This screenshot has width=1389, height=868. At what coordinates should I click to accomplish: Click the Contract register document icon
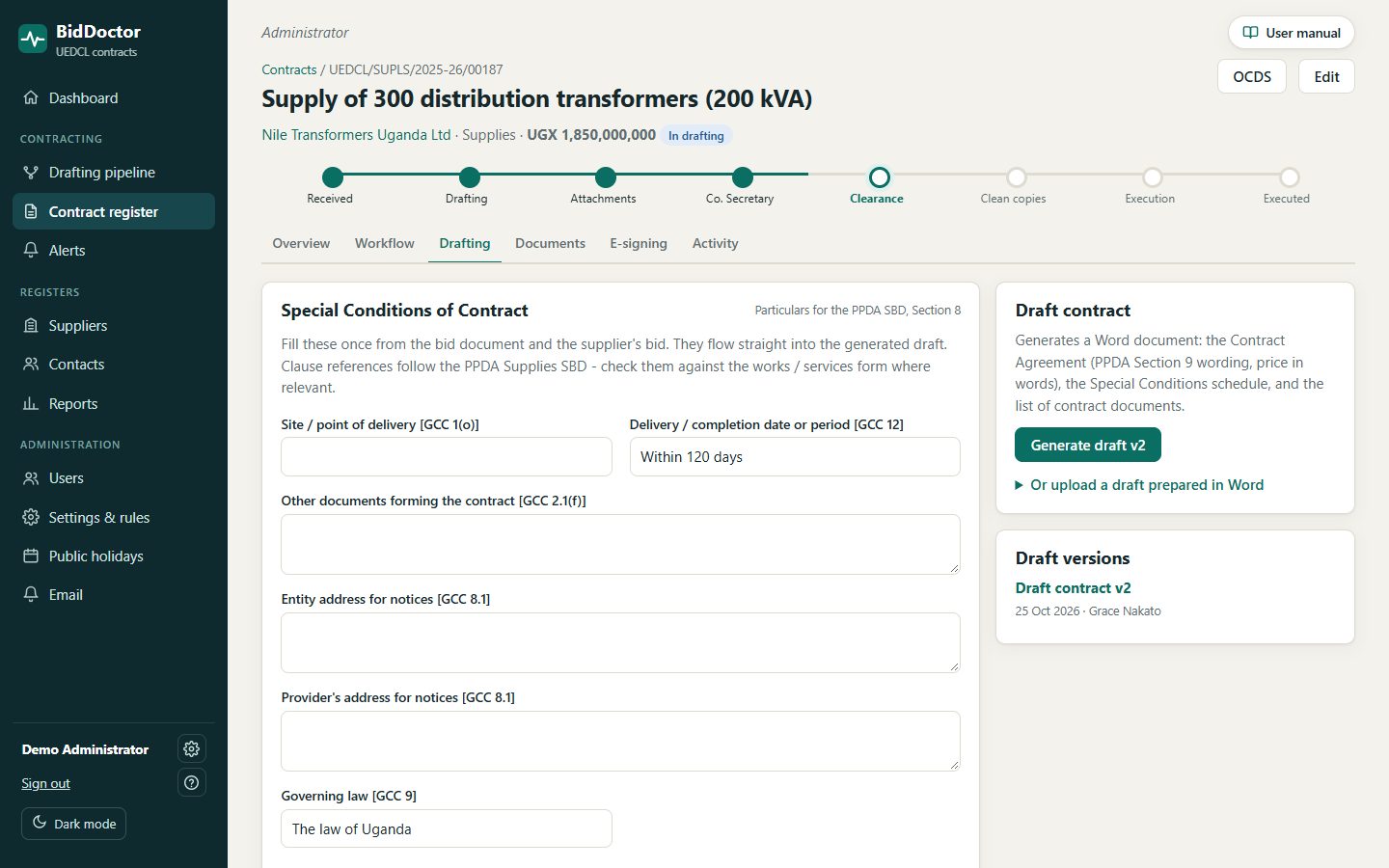tap(31, 212)
